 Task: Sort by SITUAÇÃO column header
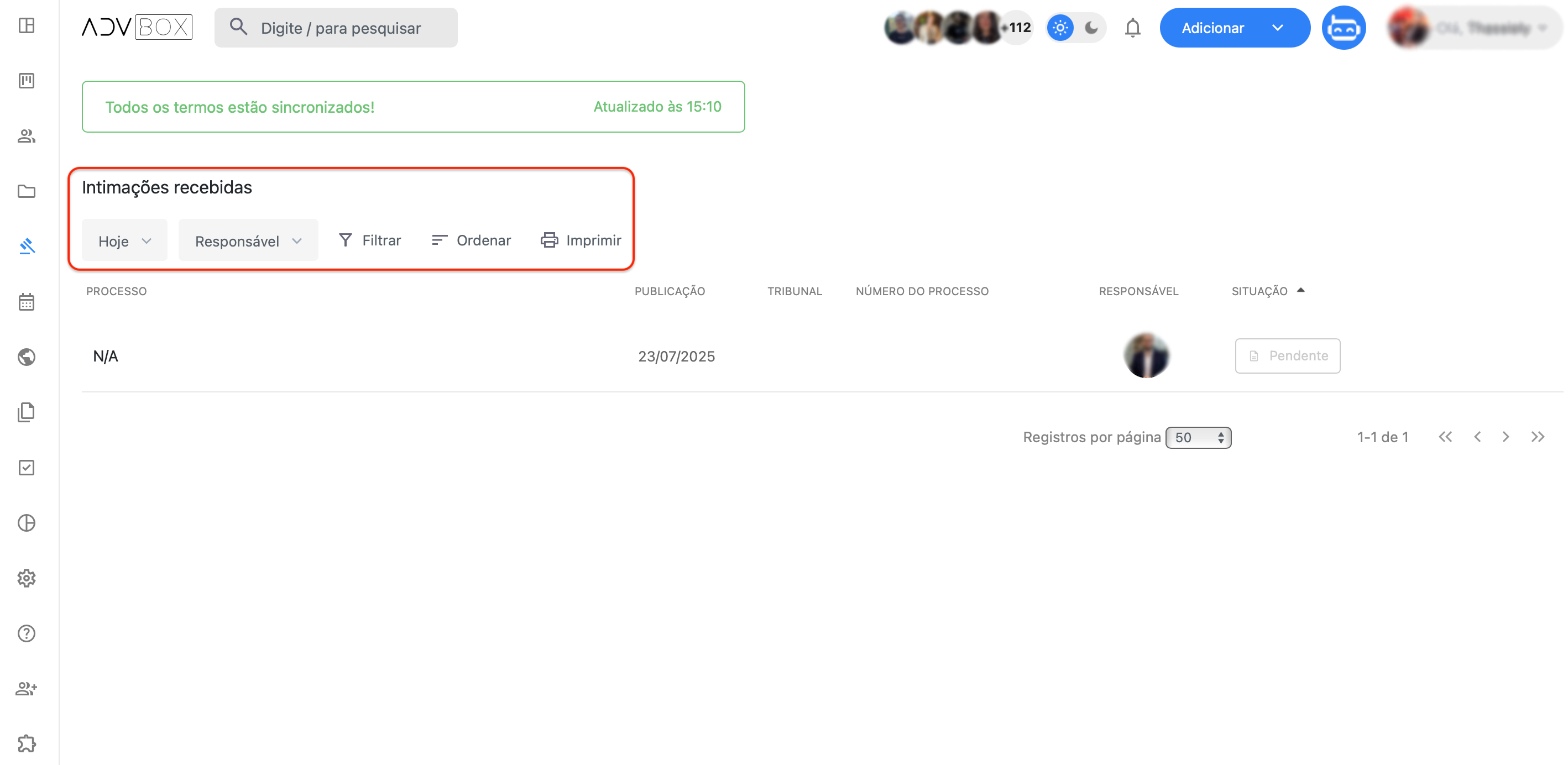coord(1268,291)
